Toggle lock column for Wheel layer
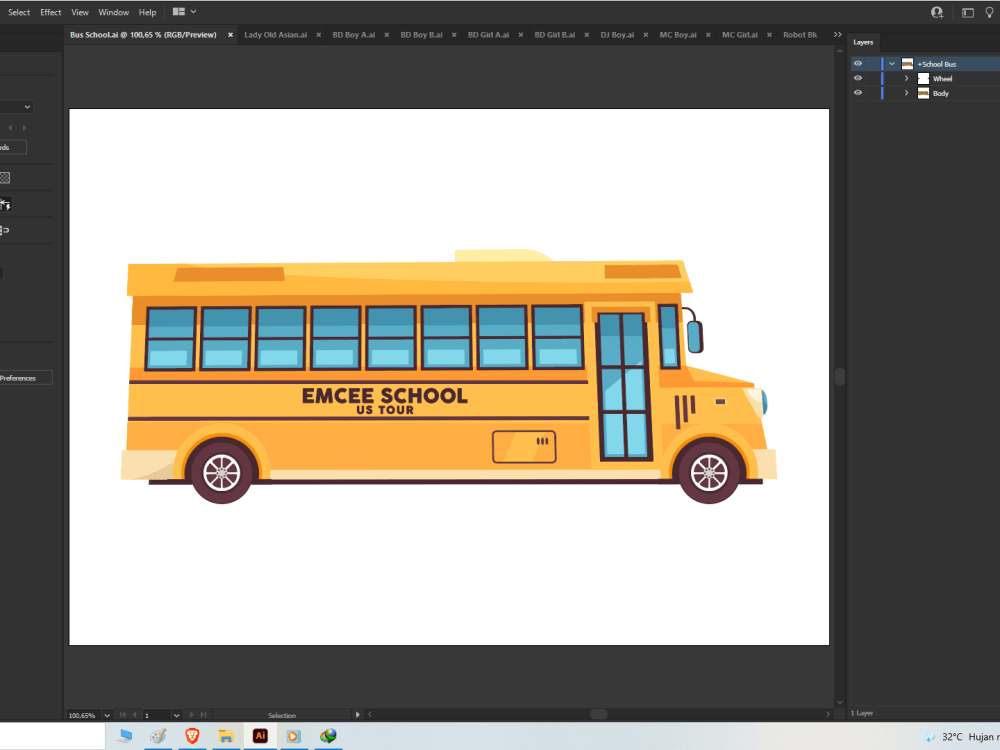 [871, 78]
